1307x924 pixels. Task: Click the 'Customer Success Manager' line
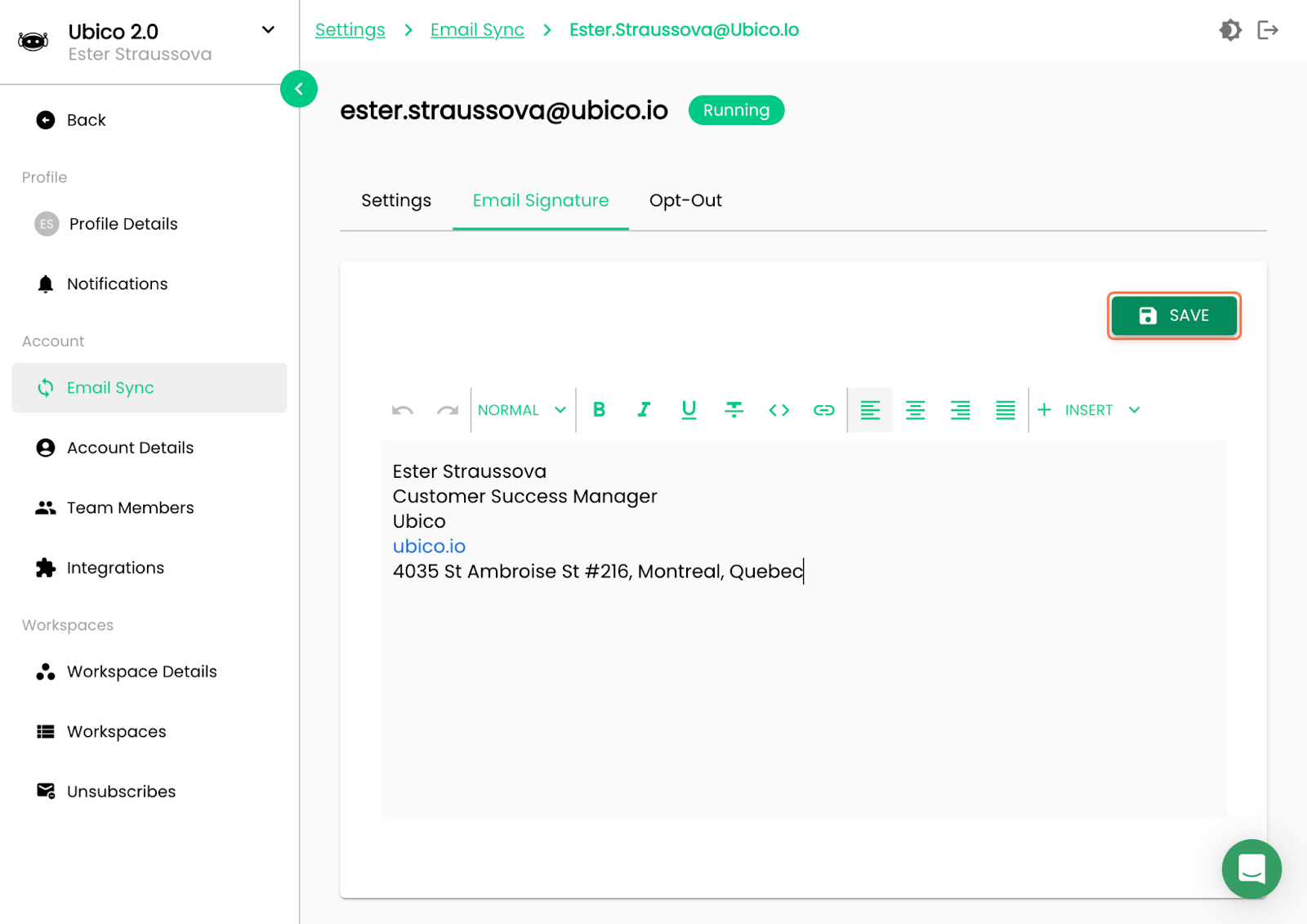524,497
